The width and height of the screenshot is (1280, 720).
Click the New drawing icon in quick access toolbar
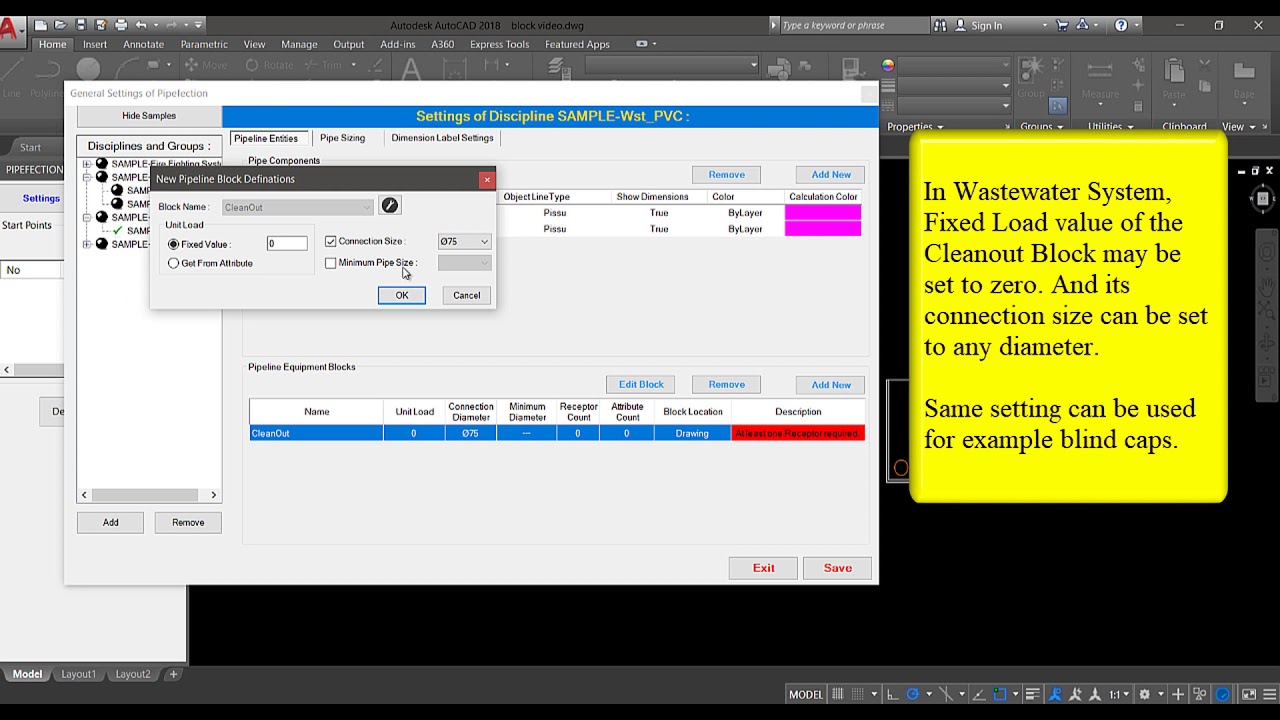click(x=41, y=25)
